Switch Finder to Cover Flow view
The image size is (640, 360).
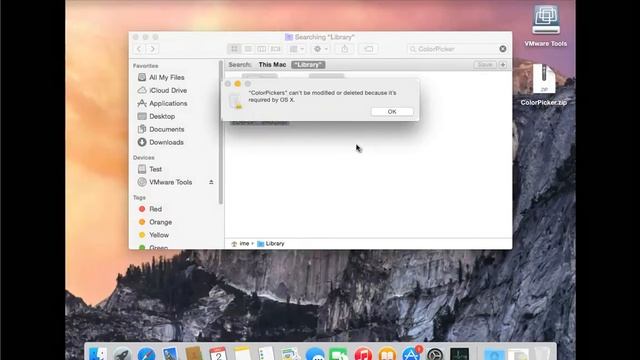coord(276,49)
